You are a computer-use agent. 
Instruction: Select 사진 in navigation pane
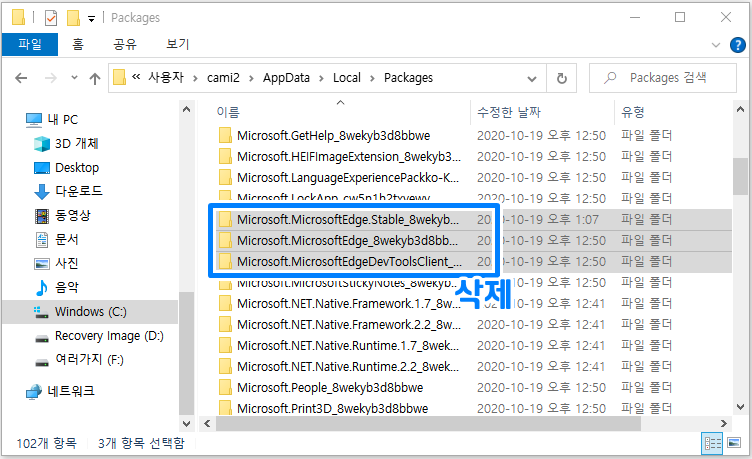click(x=56, y=263)
